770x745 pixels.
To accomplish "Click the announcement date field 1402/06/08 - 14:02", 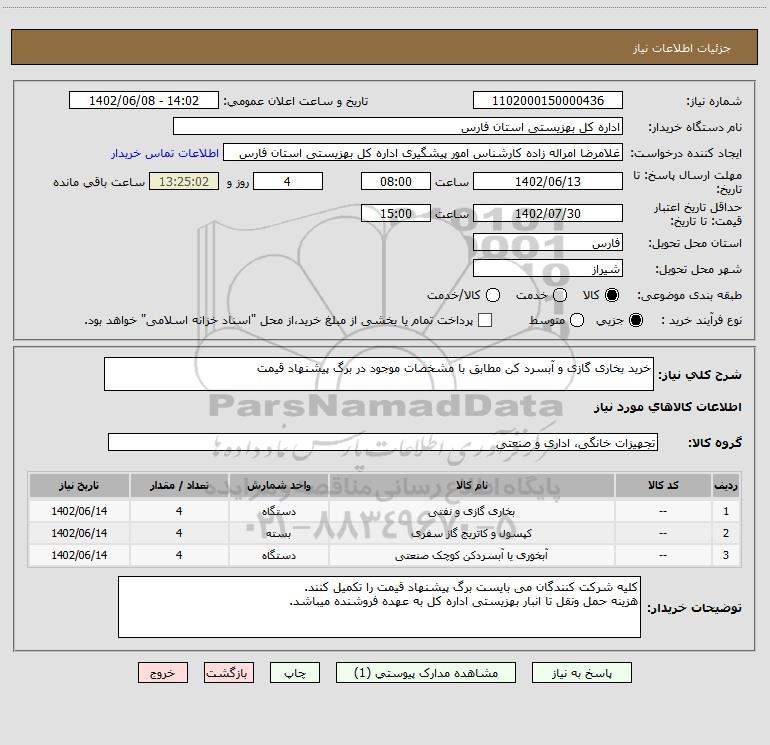I will tap(144, 101).
